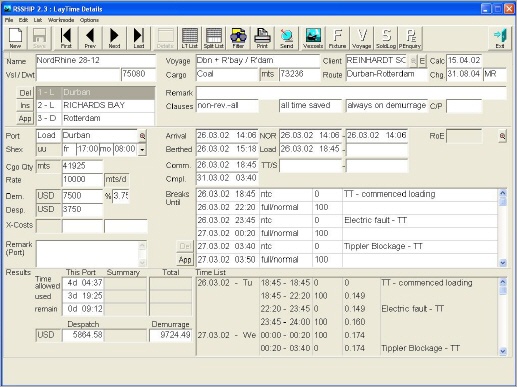Open the Workmode menu
Screen dimensions: 517x387
click(x=61, y=20)
